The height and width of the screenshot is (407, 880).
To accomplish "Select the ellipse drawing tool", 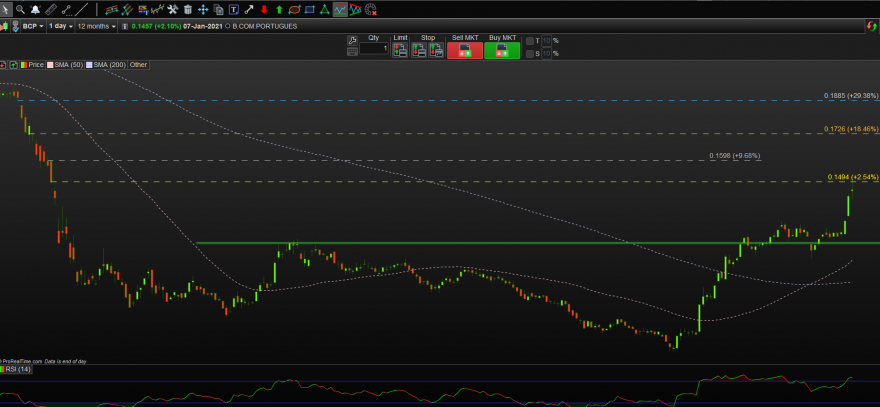I will (x=294, y=9).
